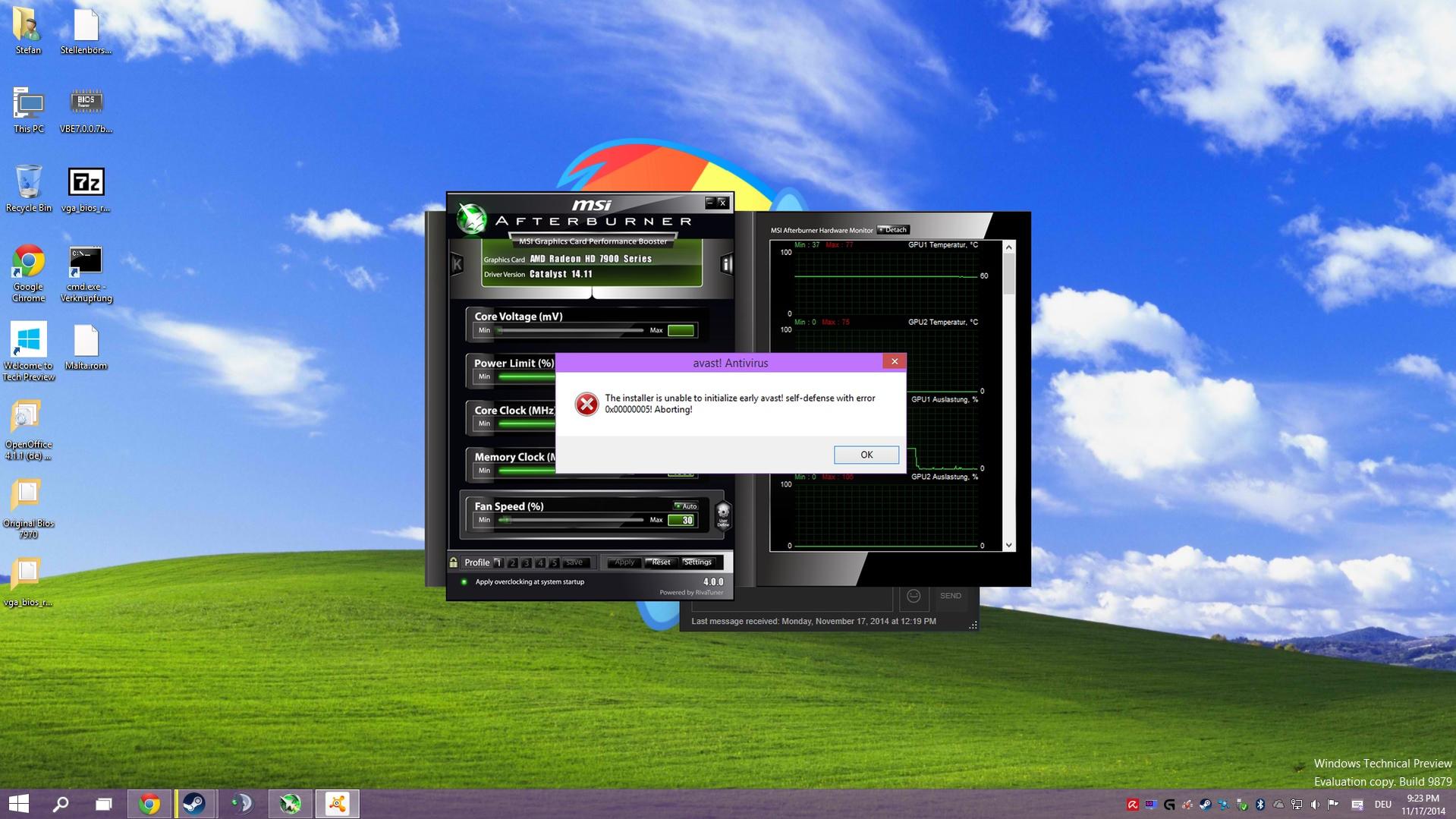The image size is (1456, 819).
Task: Select Afterburner profile slot 3
Action: coord(526,562)
